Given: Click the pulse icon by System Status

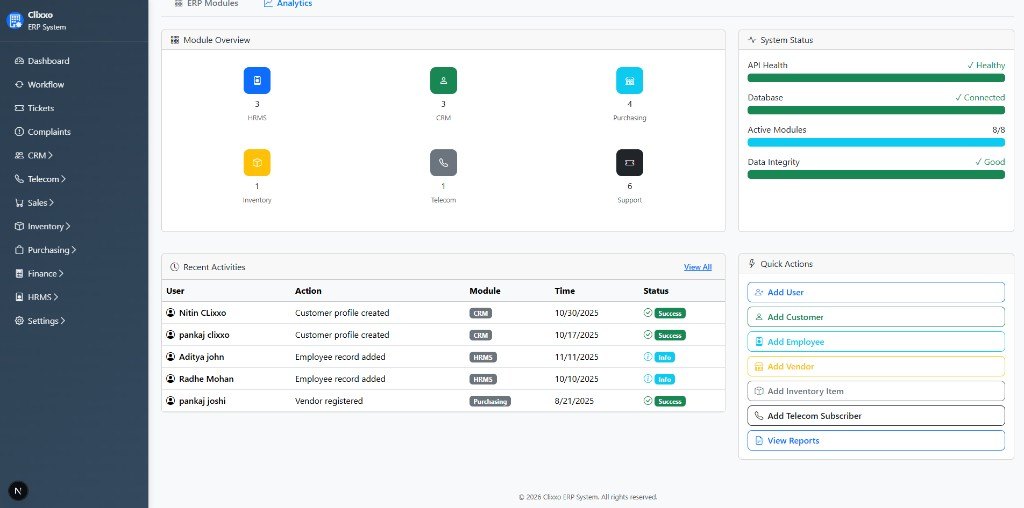Looking at the screenshot, I should (752, 40).
